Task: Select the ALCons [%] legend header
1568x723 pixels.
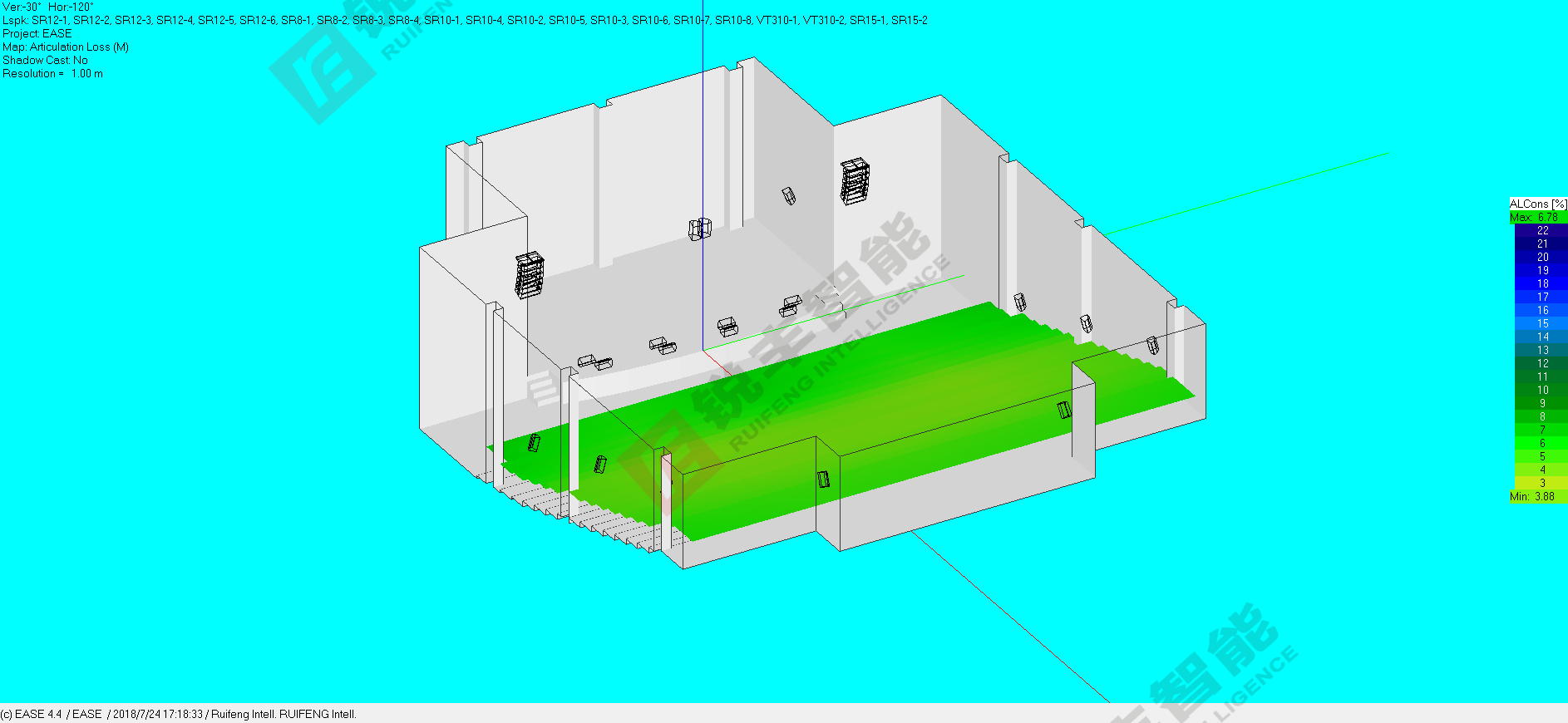Action: [1537, 204]
